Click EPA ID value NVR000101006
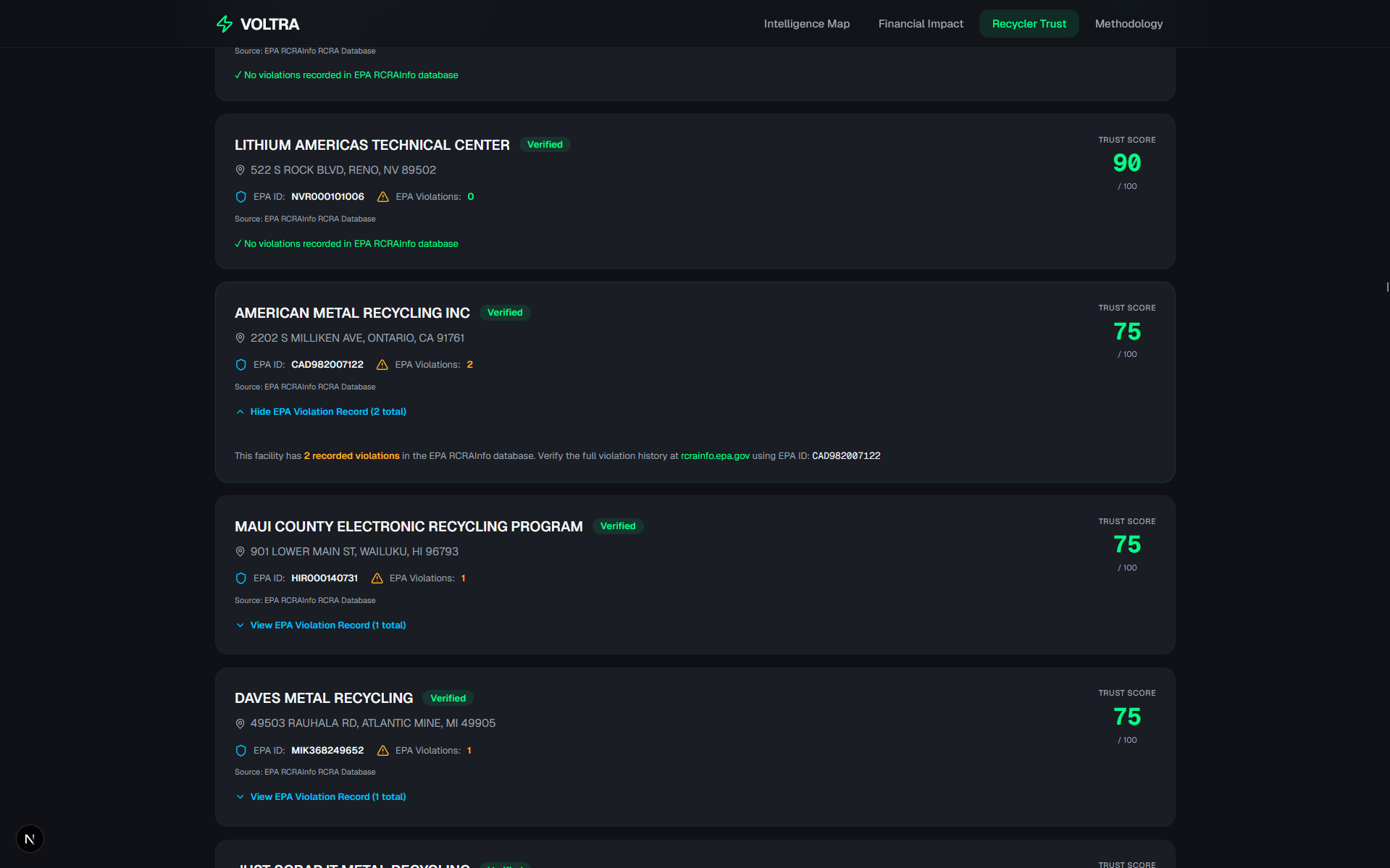The height and width of the screenshot is (868, 1390). [327, 197]
